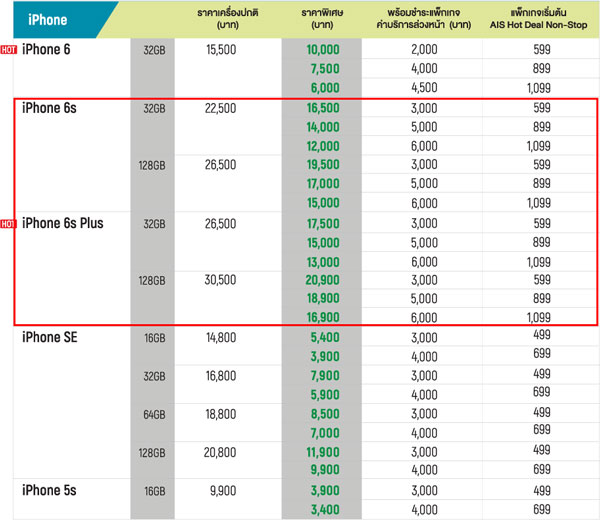Click the HOT badge beside iPhone 6
Image resolution: width=600 pixels, height=520 pixels.
[9, 50]
